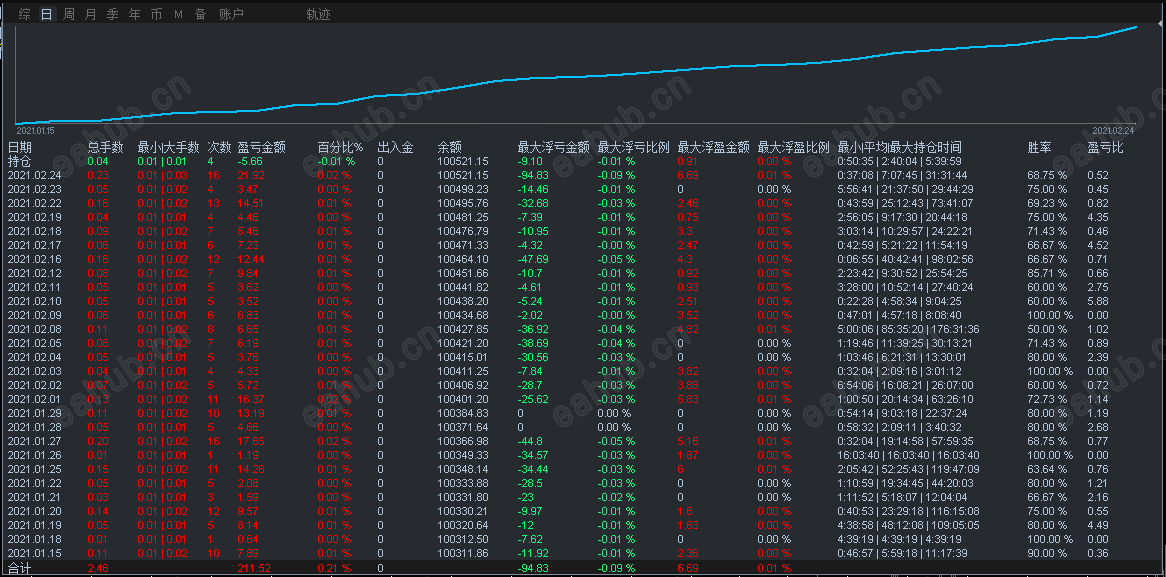Switch to the 年 yearly tab
Viewport: 1166px width, 577px height.
click(x=135, y=14)
